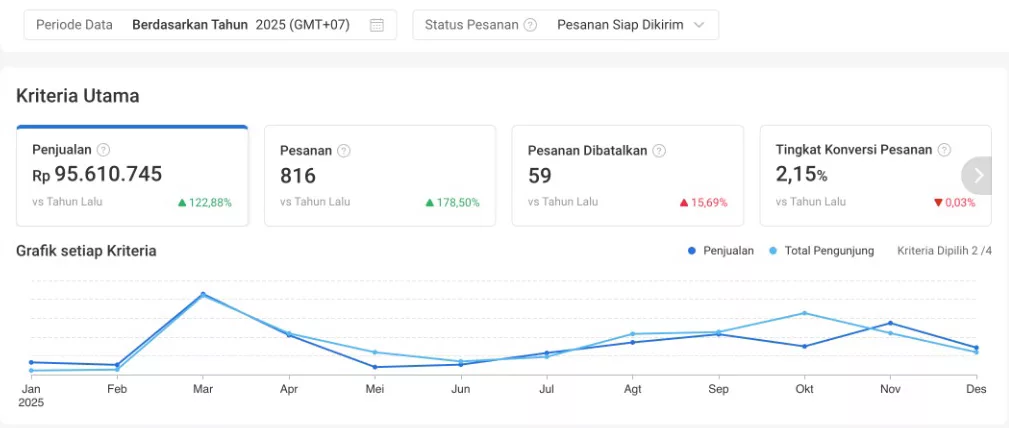The image size is (1009, 428).
Task: Click the Rp 95.610.745 sales value
Action: [x=97, y=174]
